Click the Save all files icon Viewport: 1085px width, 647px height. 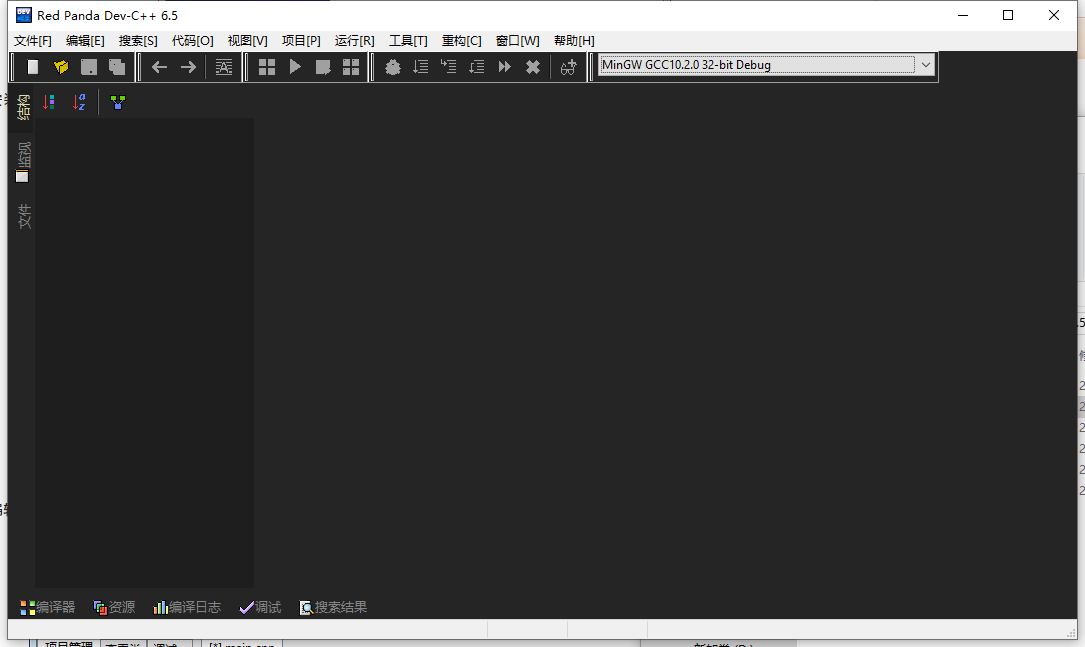pyautogui.click(x=117, y=67)
